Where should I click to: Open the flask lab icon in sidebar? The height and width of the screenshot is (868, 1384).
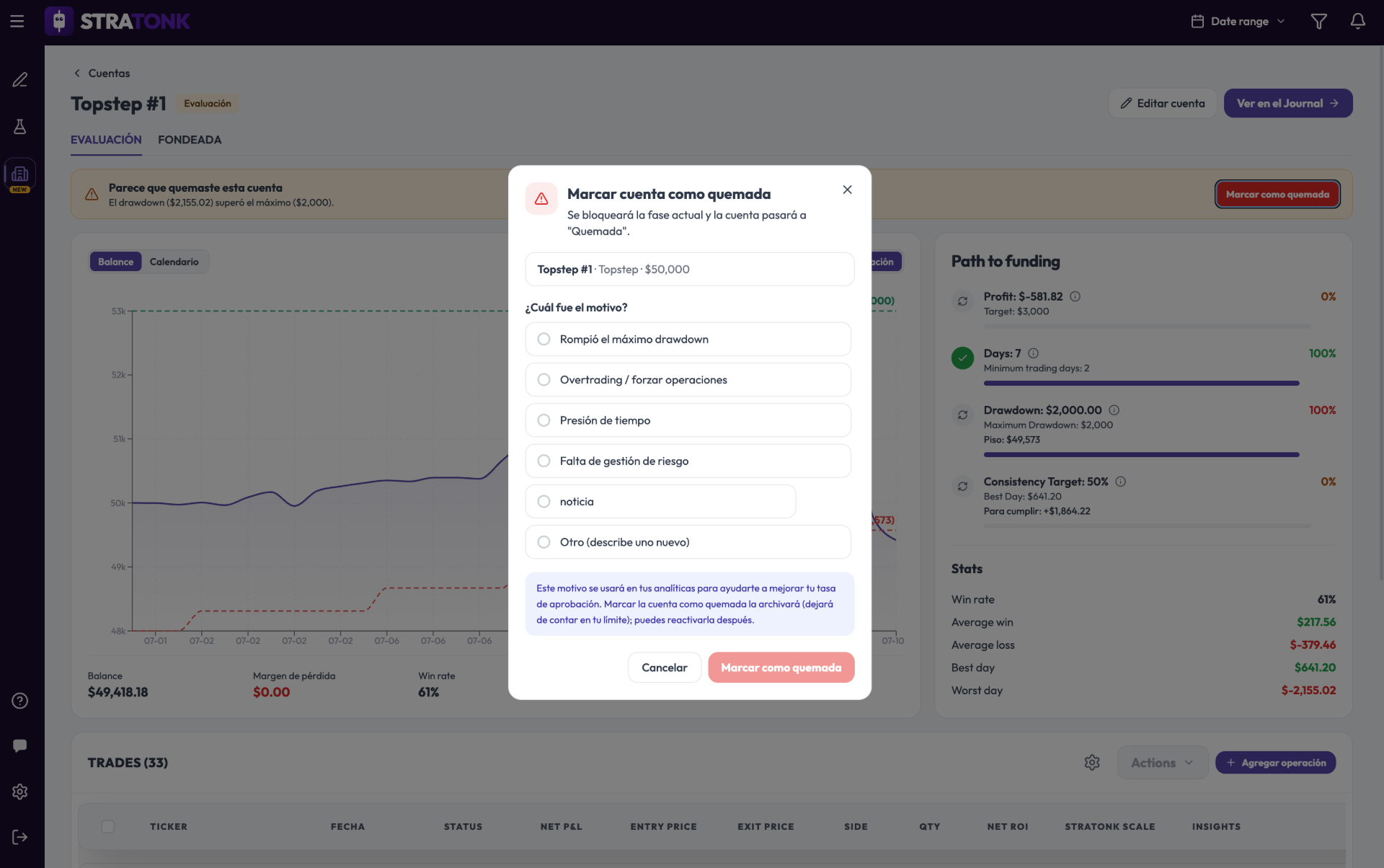tap(20, 127)
